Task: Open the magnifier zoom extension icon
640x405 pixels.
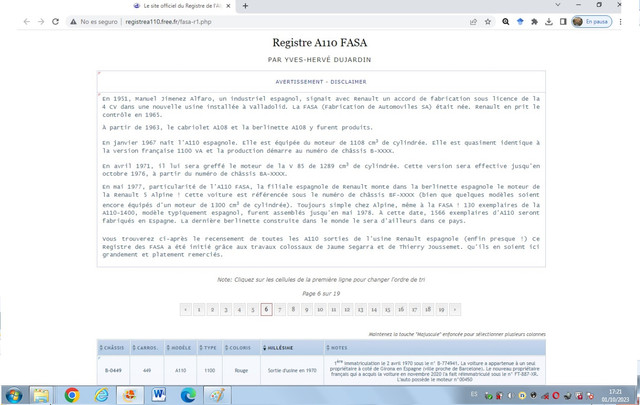Action: click(506, 22)
